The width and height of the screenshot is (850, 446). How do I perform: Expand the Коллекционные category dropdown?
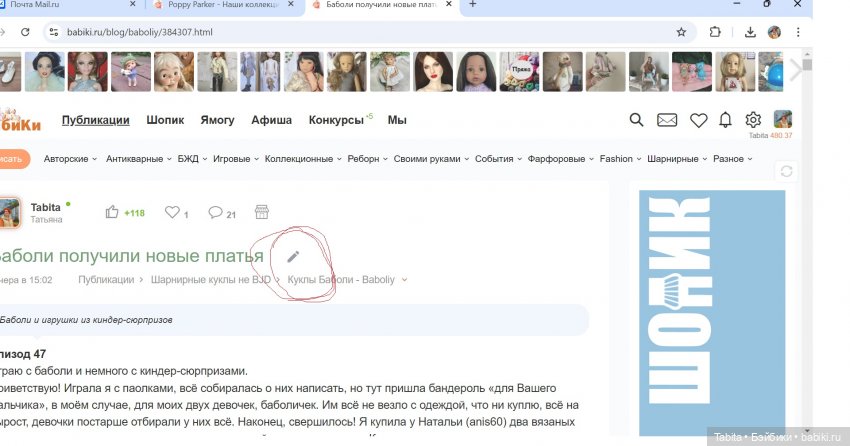pyautogui.click(x=303, y=159)
